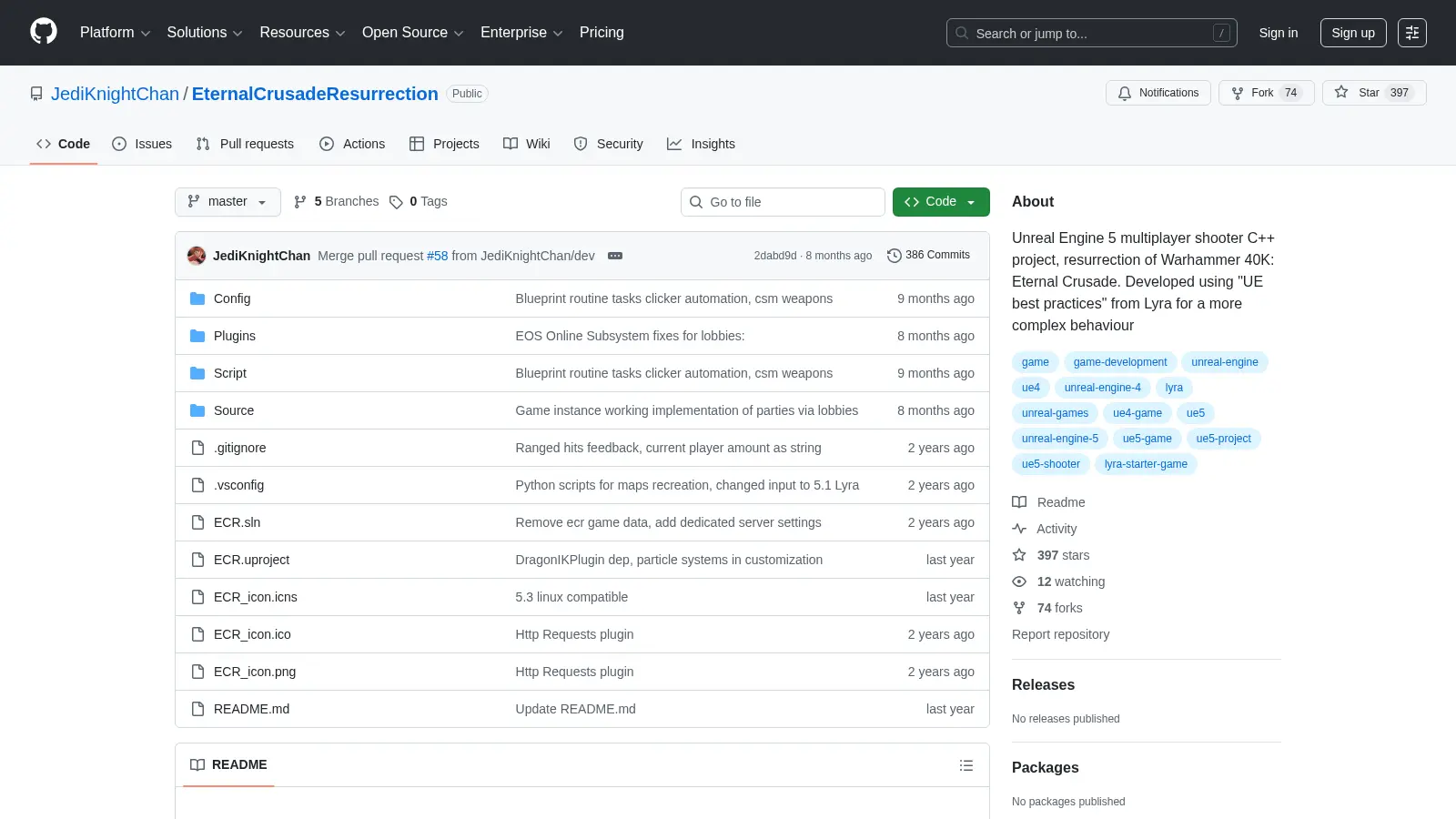Click the Plugins folder icon

(x=197, y=336)
